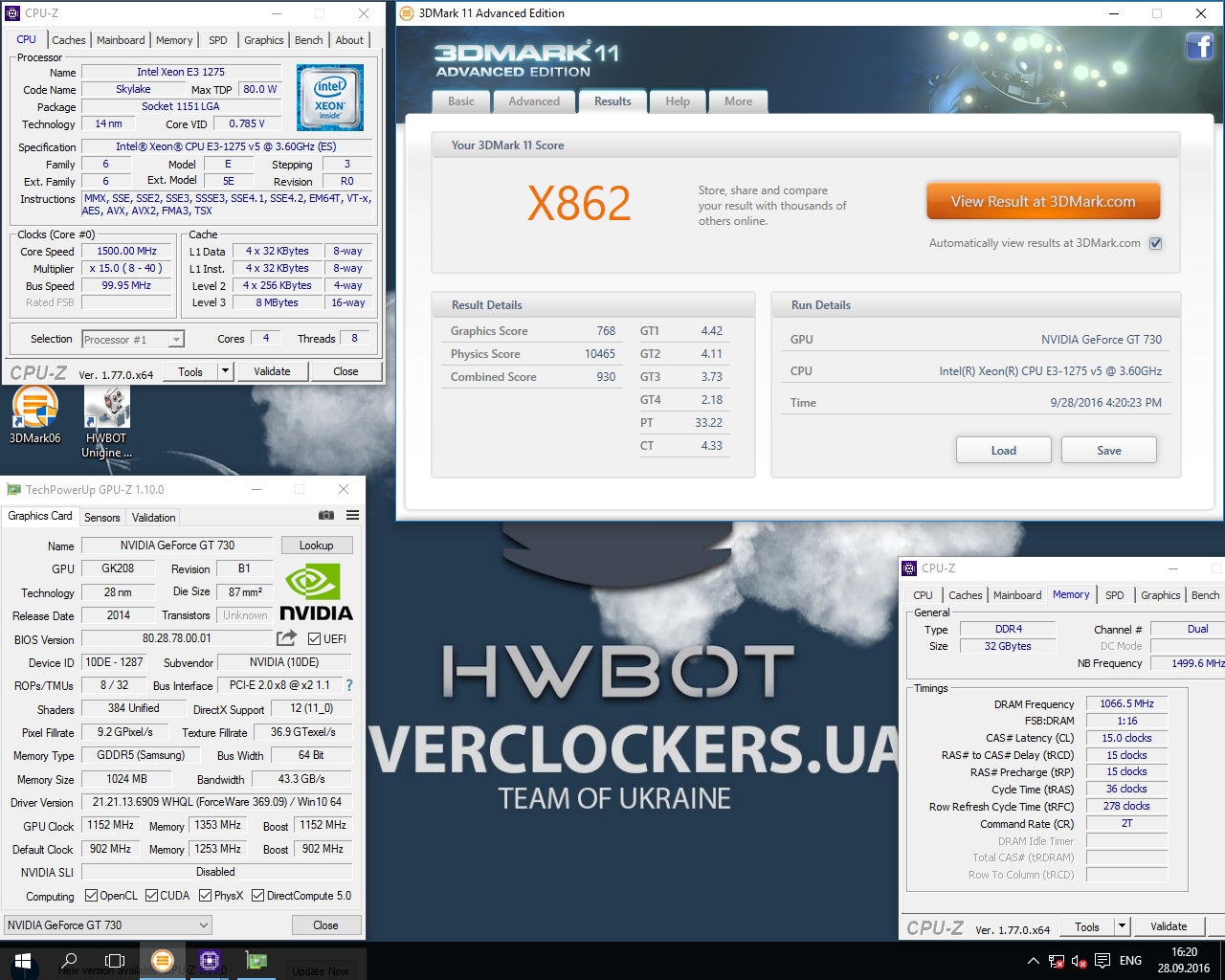
Task: Click the BIOS Version field 80.28.78.00.01
Action: tap(177, 638)
